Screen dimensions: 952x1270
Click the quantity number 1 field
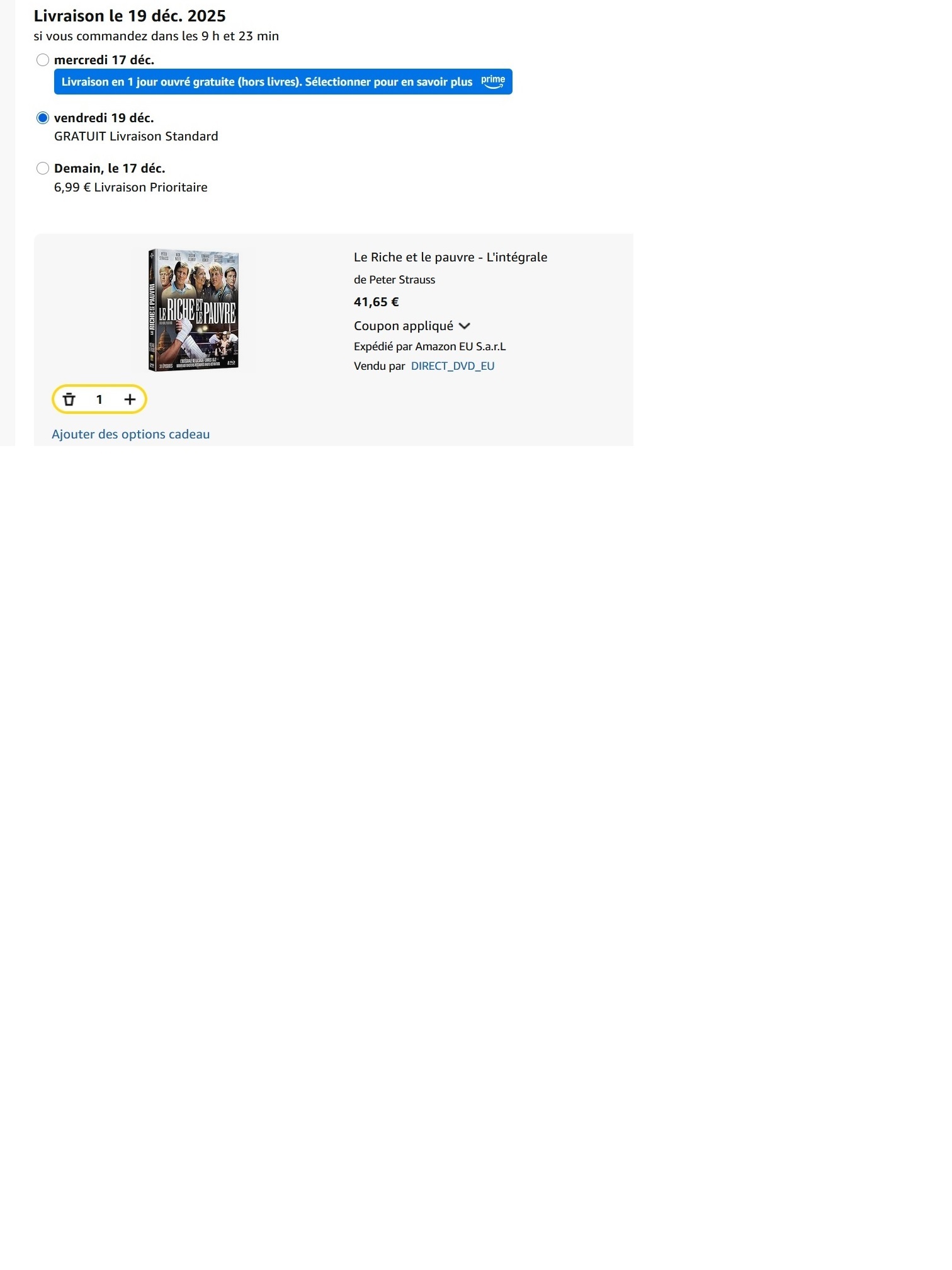click(99, 399)
